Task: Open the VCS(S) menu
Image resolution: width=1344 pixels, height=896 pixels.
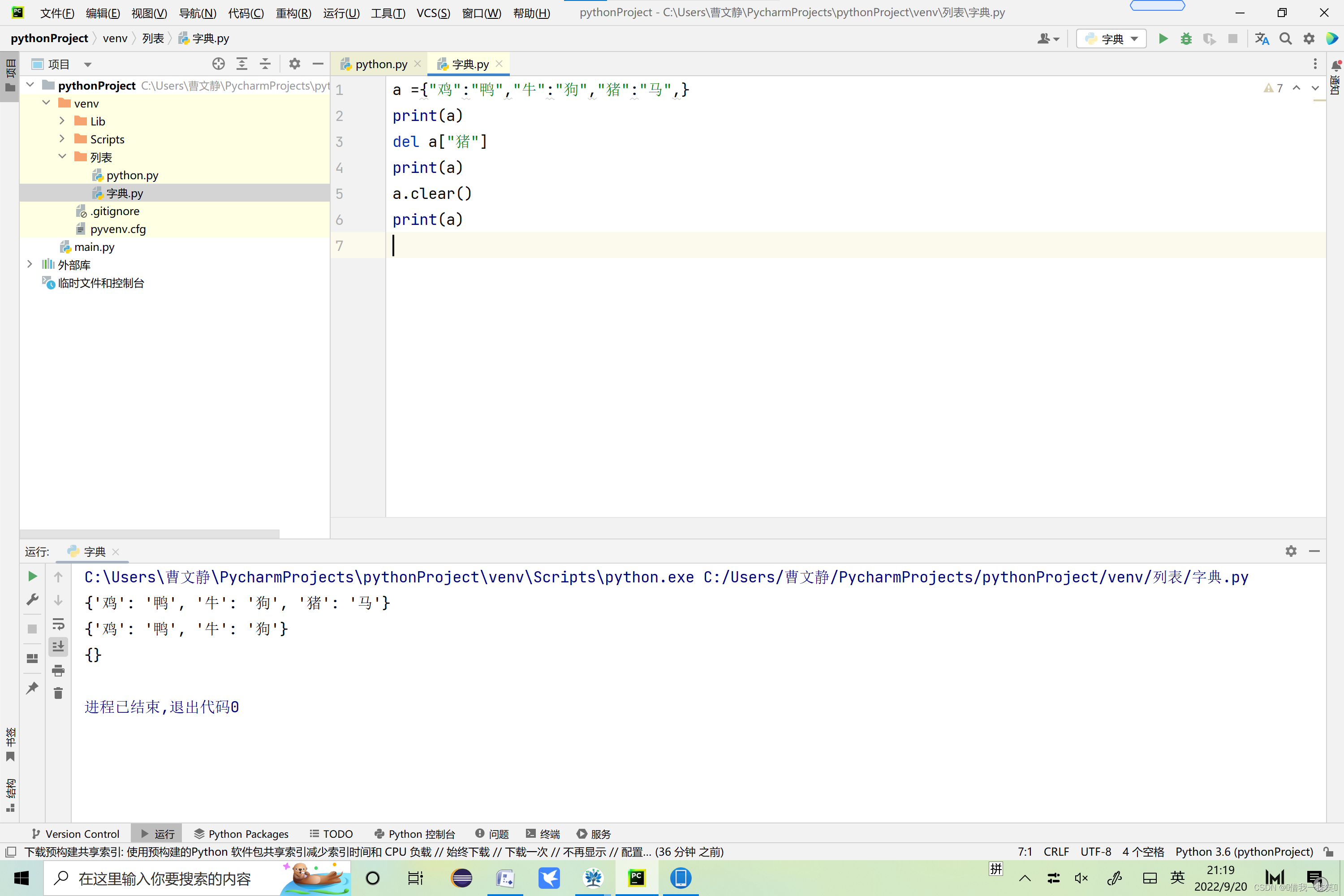Action: (x=433, y=13)
